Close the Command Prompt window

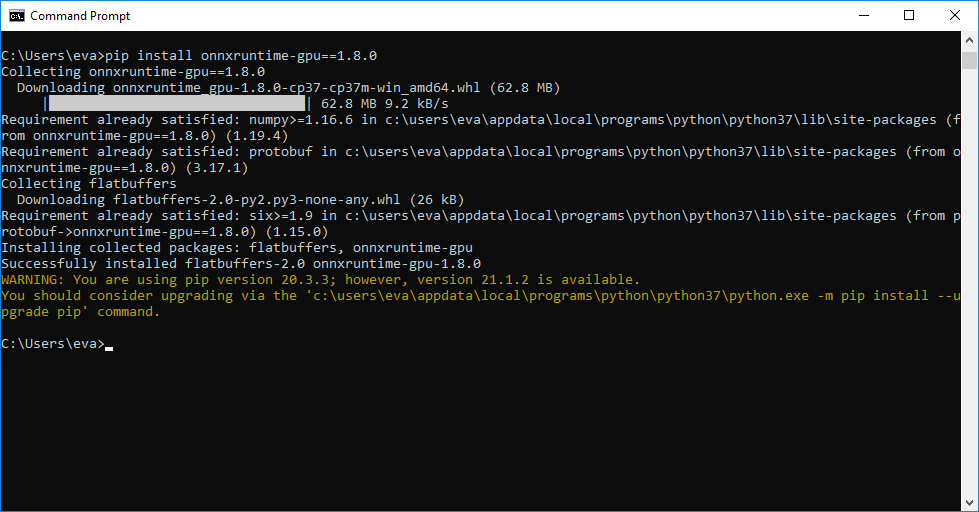pyautogui.click(x=955, y=16)
